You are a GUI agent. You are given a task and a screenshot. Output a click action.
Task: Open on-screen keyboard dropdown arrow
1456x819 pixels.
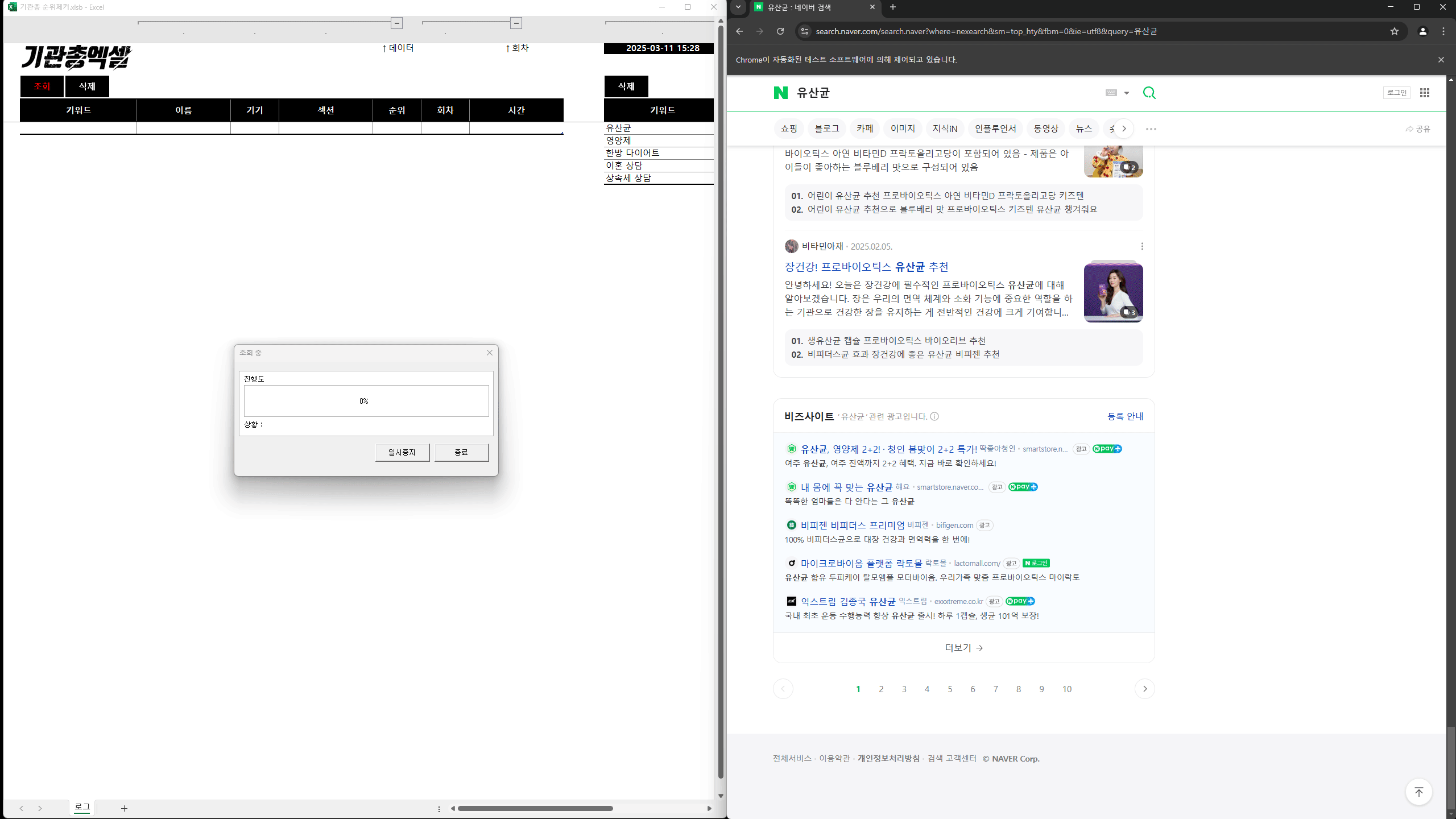1126,93
